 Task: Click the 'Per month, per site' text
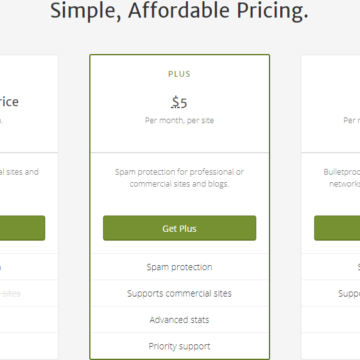179,120
